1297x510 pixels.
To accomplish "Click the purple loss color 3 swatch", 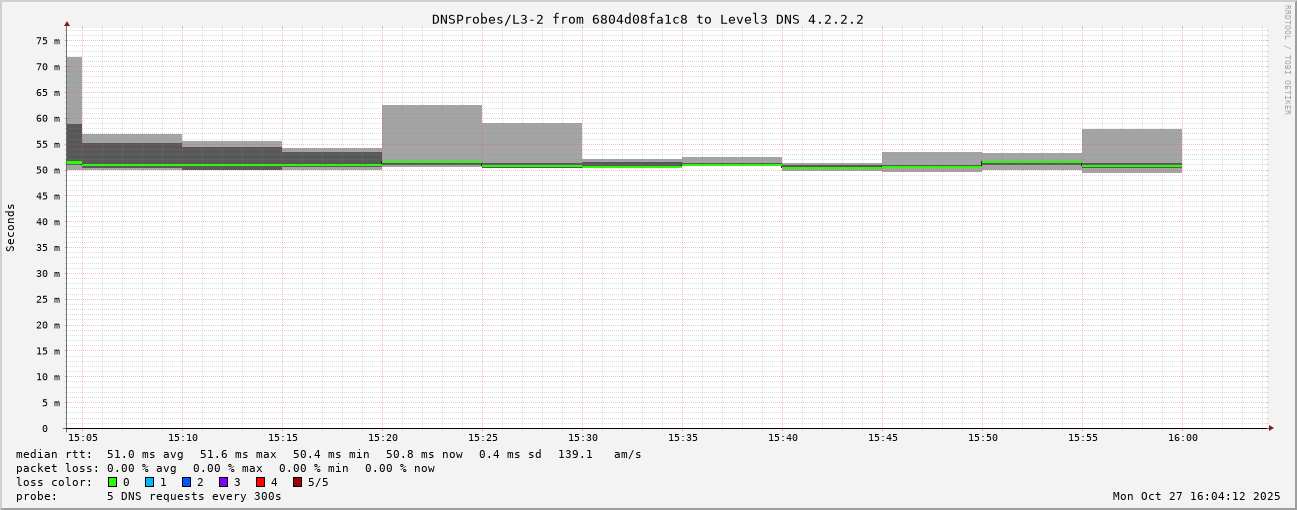I will coord(223,482).
